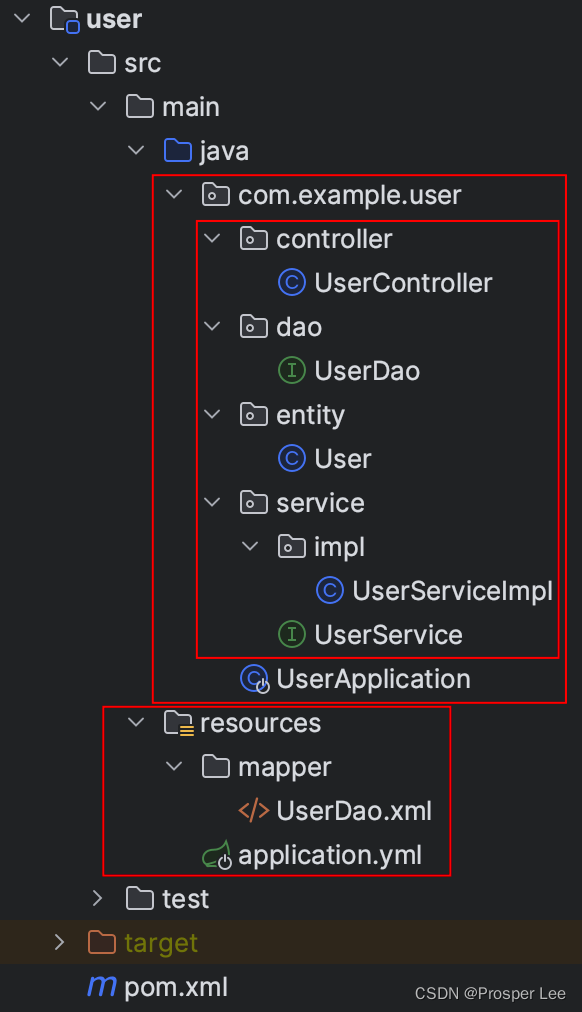Screen dimensions: 582x1012
Task: Select the 'mapper' label
Action: 285,767
